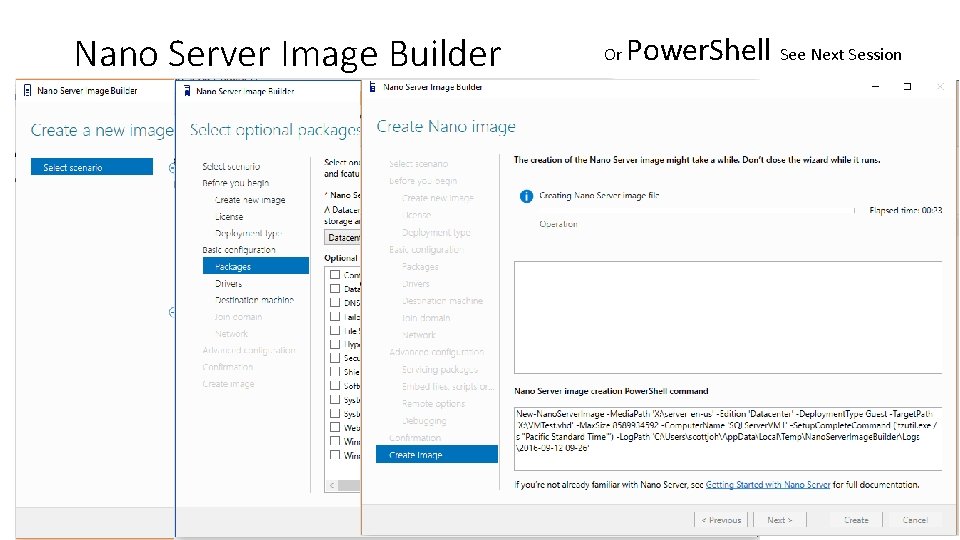960x540 pixels.
Task: Tick the 'Data...' package checkbox in the packages window
Action: [x=335, y=288]
